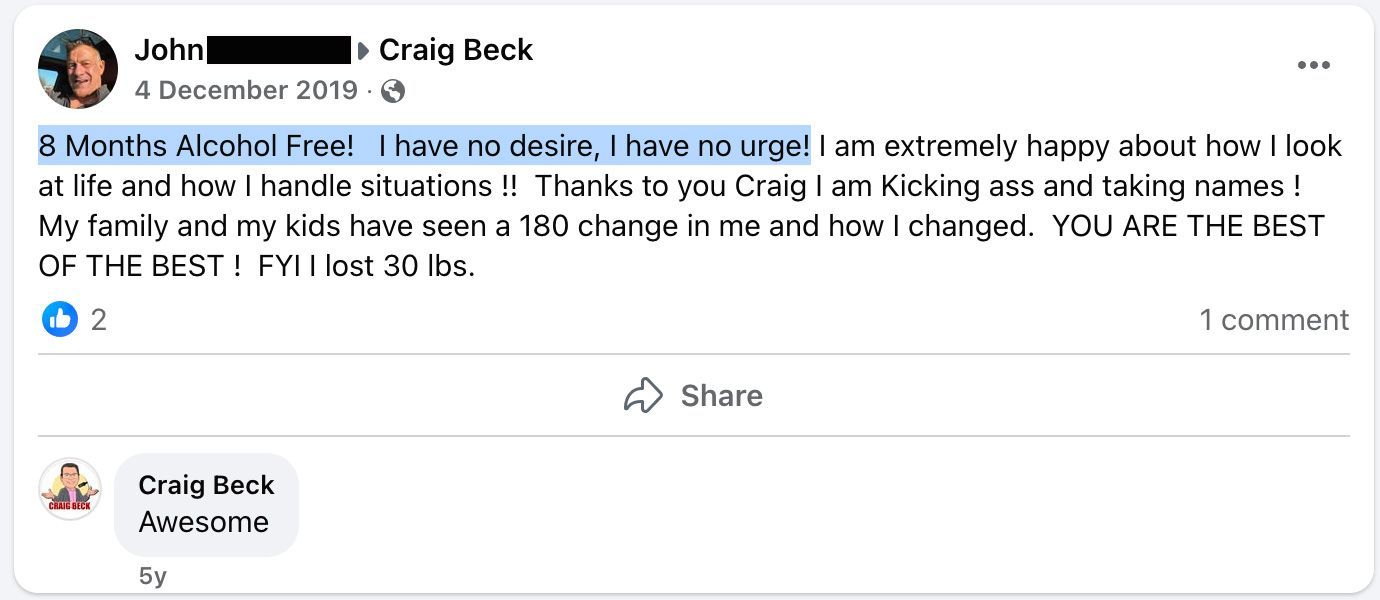Click the arrow between John and Craig Beck

[364, 50]
